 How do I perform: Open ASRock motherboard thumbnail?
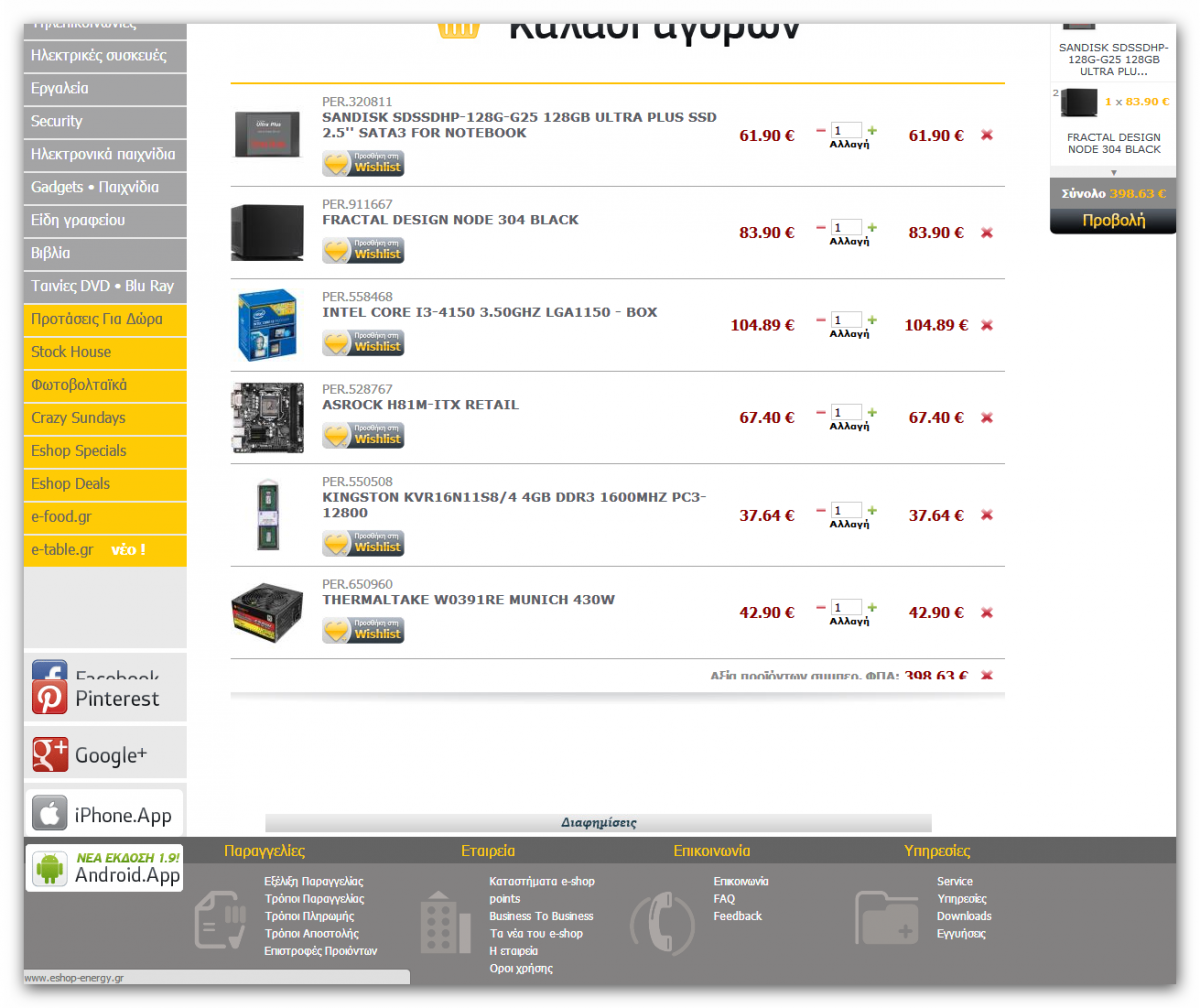pyautogui.click(x=267, y=418)
